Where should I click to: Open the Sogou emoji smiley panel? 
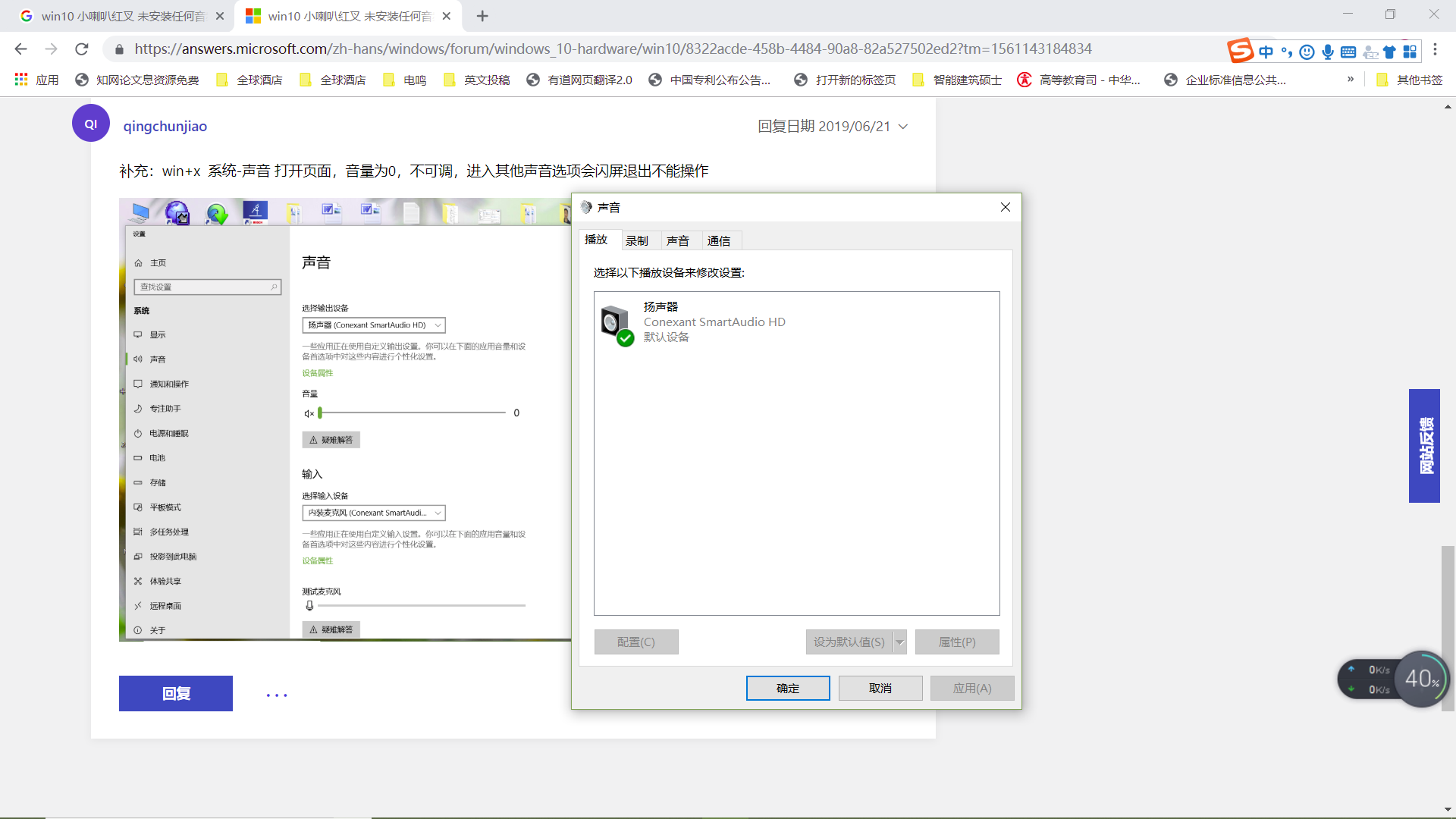(1307, 52)
